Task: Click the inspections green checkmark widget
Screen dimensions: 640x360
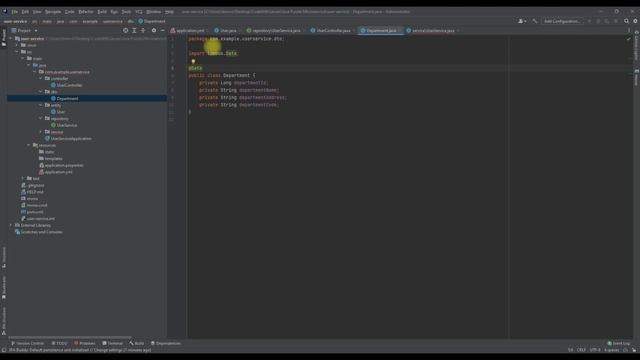Action: 628,39
